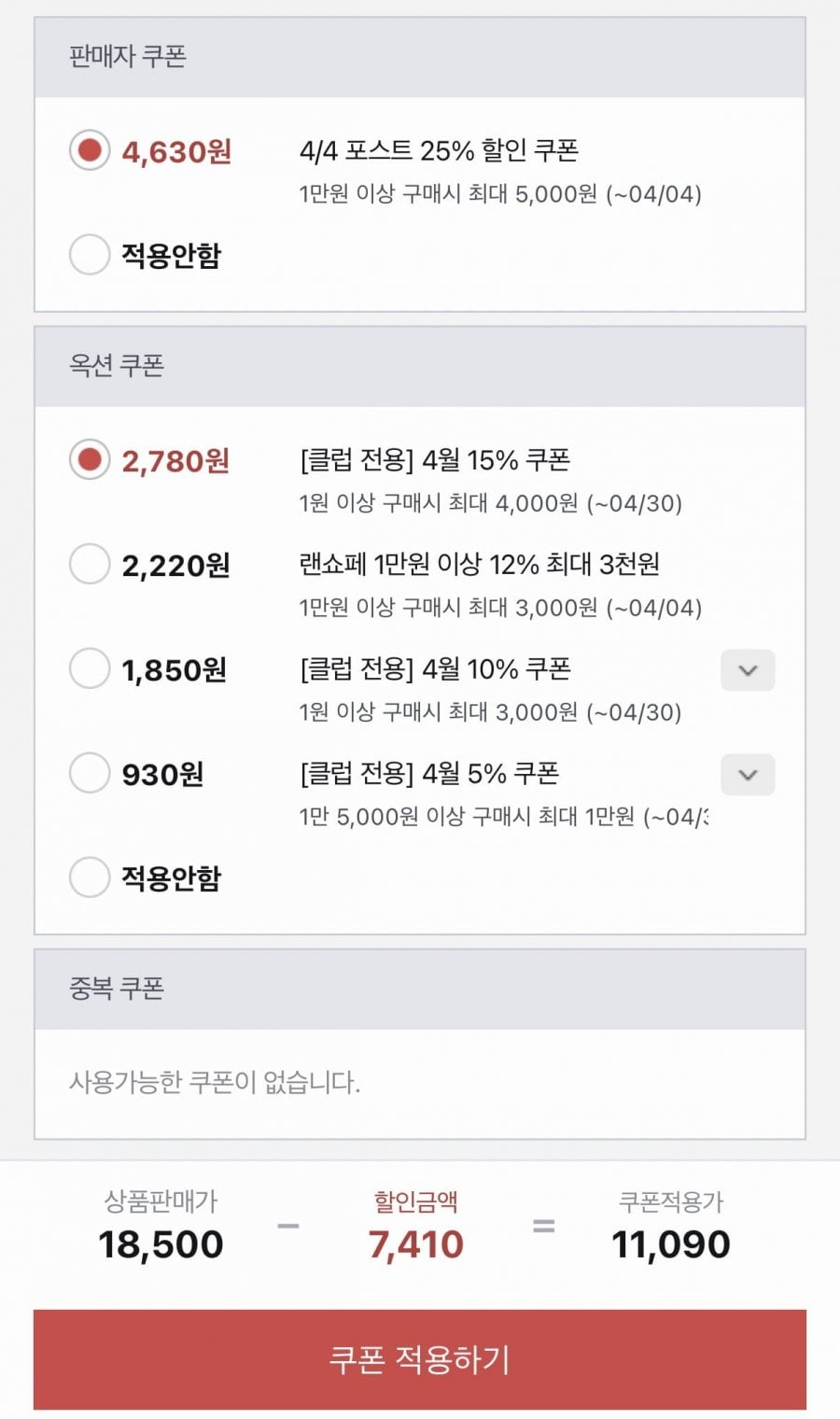Expand chevron next to 4월 5% 쿠폰
840x1419 pixels.
tap(748, 775)
